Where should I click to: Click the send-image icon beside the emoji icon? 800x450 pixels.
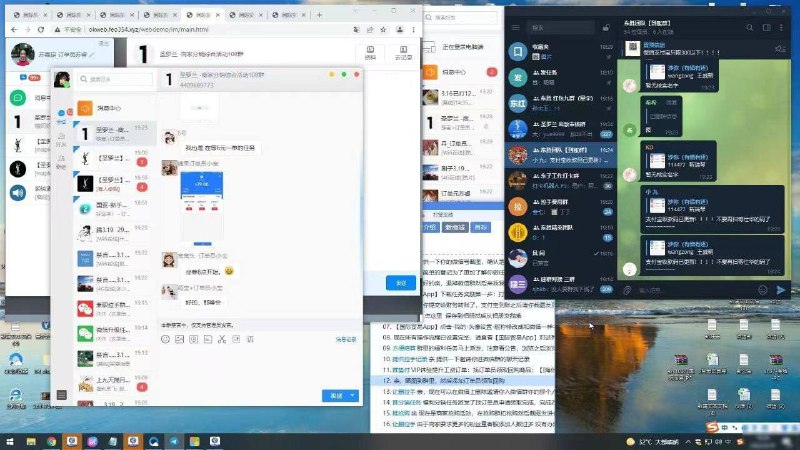point(180,339)
